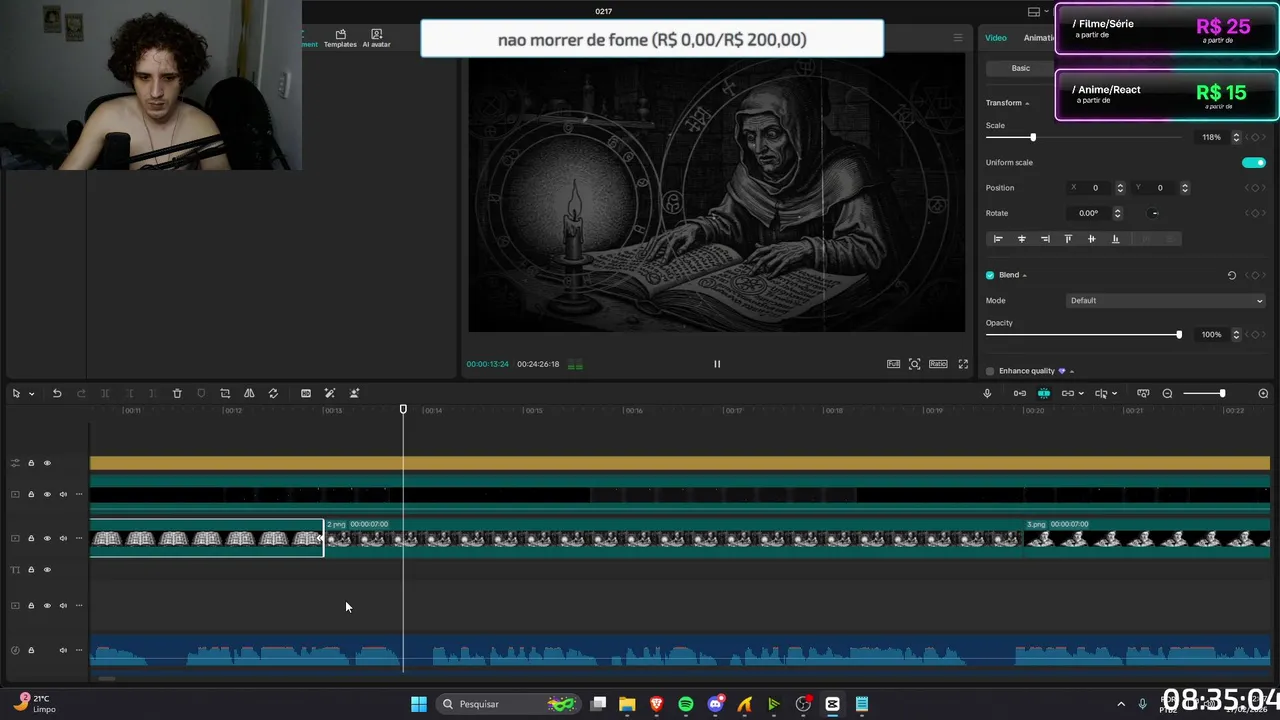Select the Basic sub-tab

(1020, 68)
